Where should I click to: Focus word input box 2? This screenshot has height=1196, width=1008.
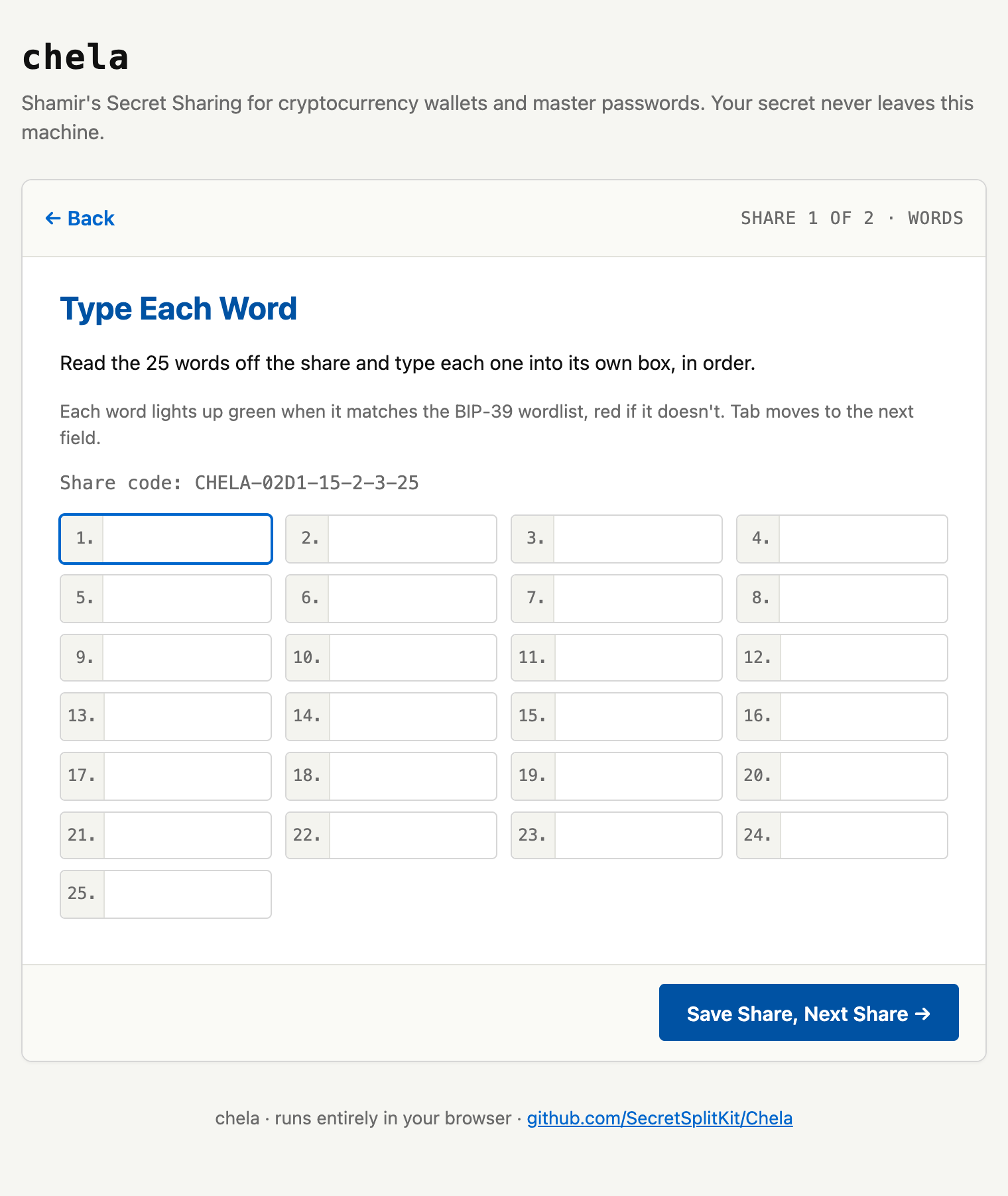pyautogui.click(x=412, y=539)
